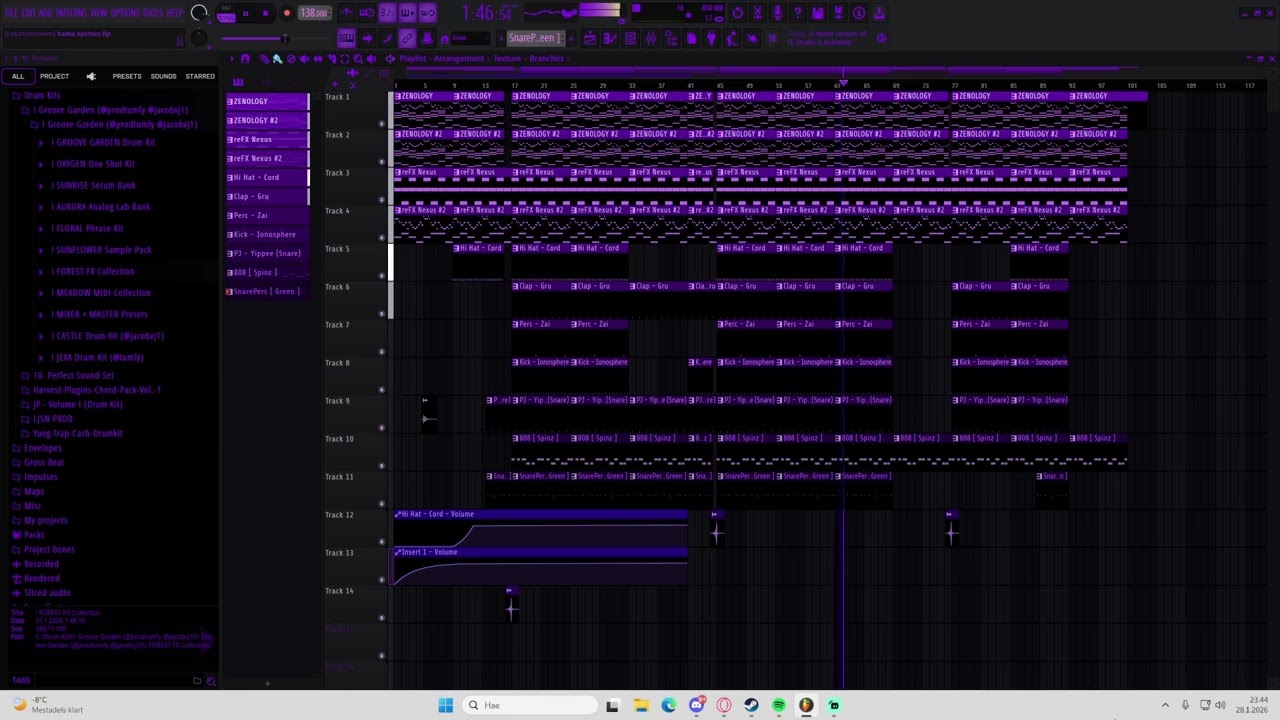Switch to Song mode
This screenshot has width=1280, height=720.
[x=227, y=18]
